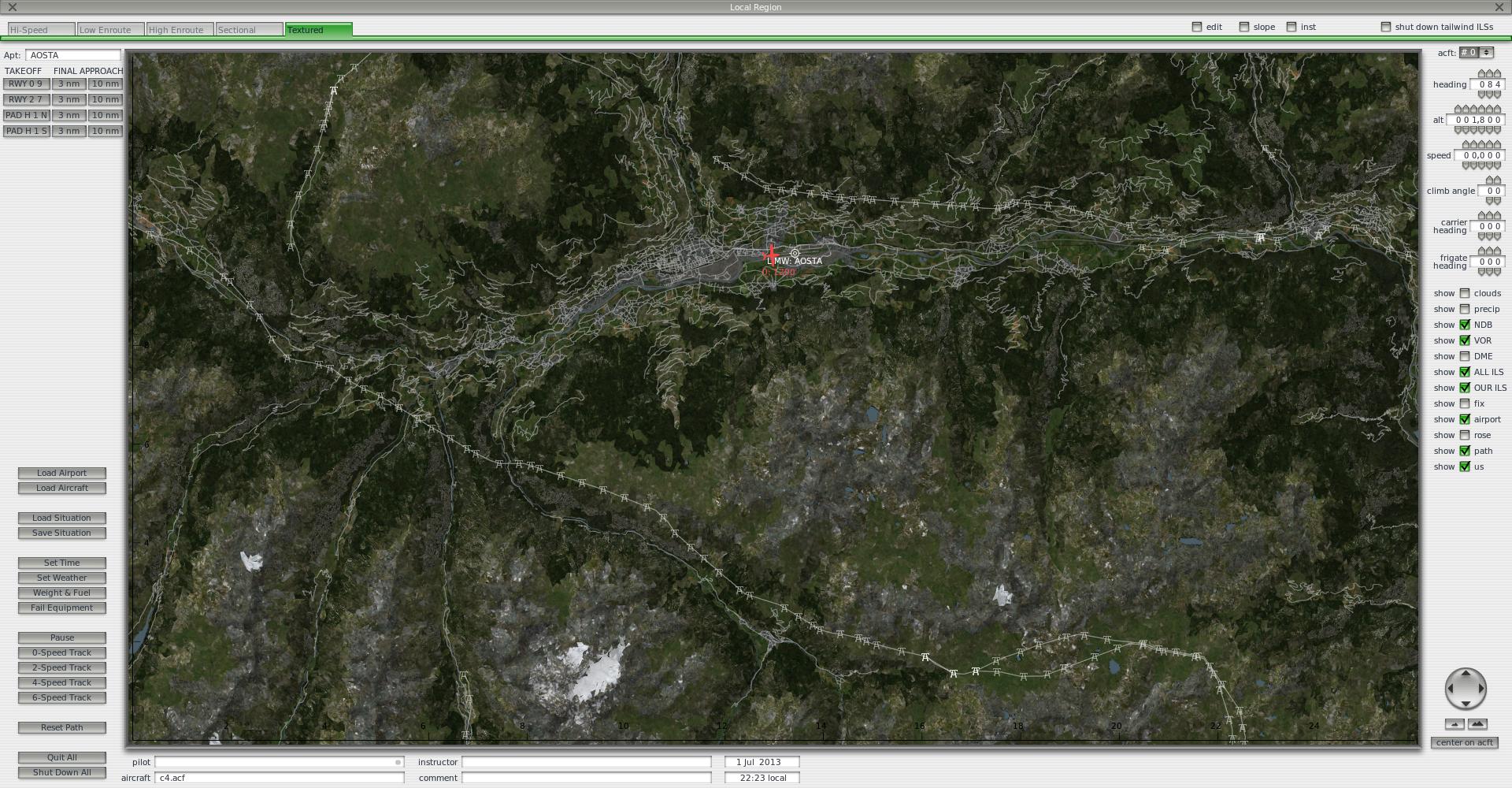The height and width of the screenshot is (788, 1512).
Task: Click the zoom out small-mountain icon
Action: (x=1455, y=724)
